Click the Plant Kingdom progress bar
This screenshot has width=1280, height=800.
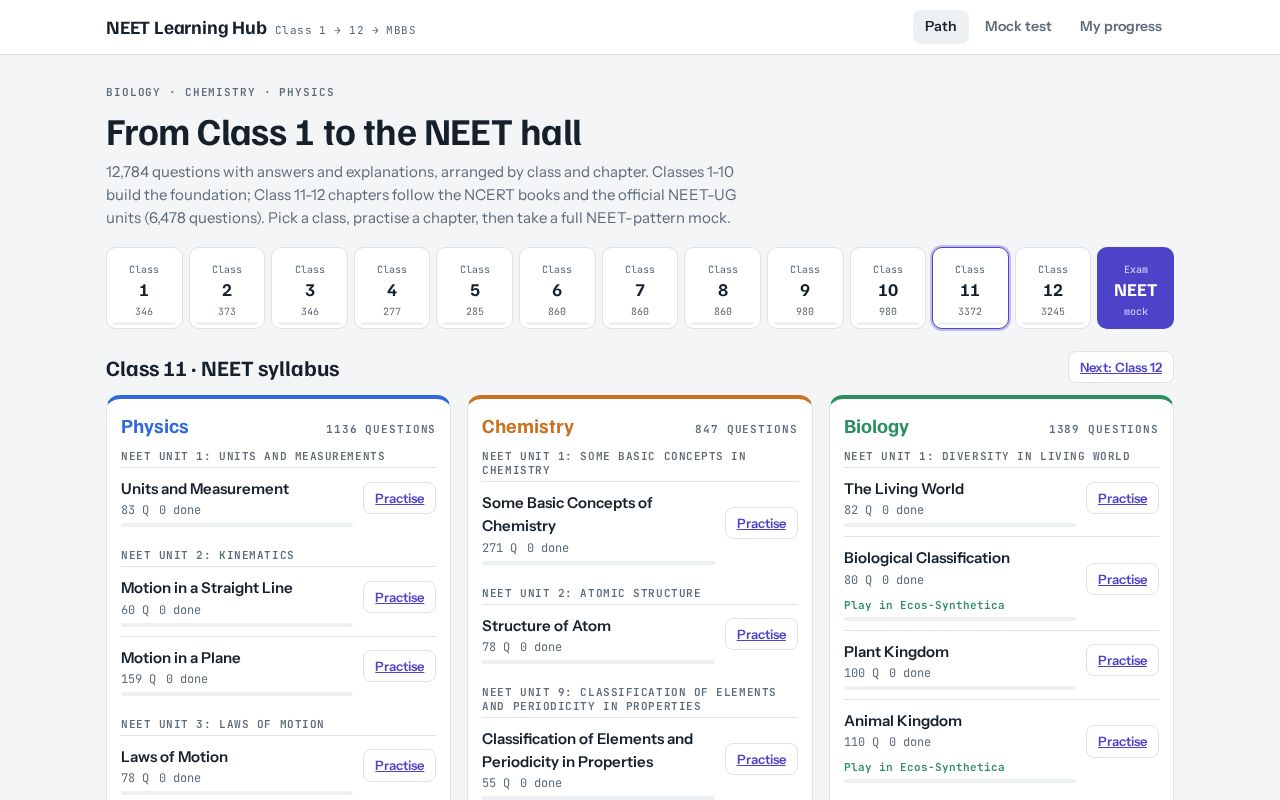[x=960, y=688]
